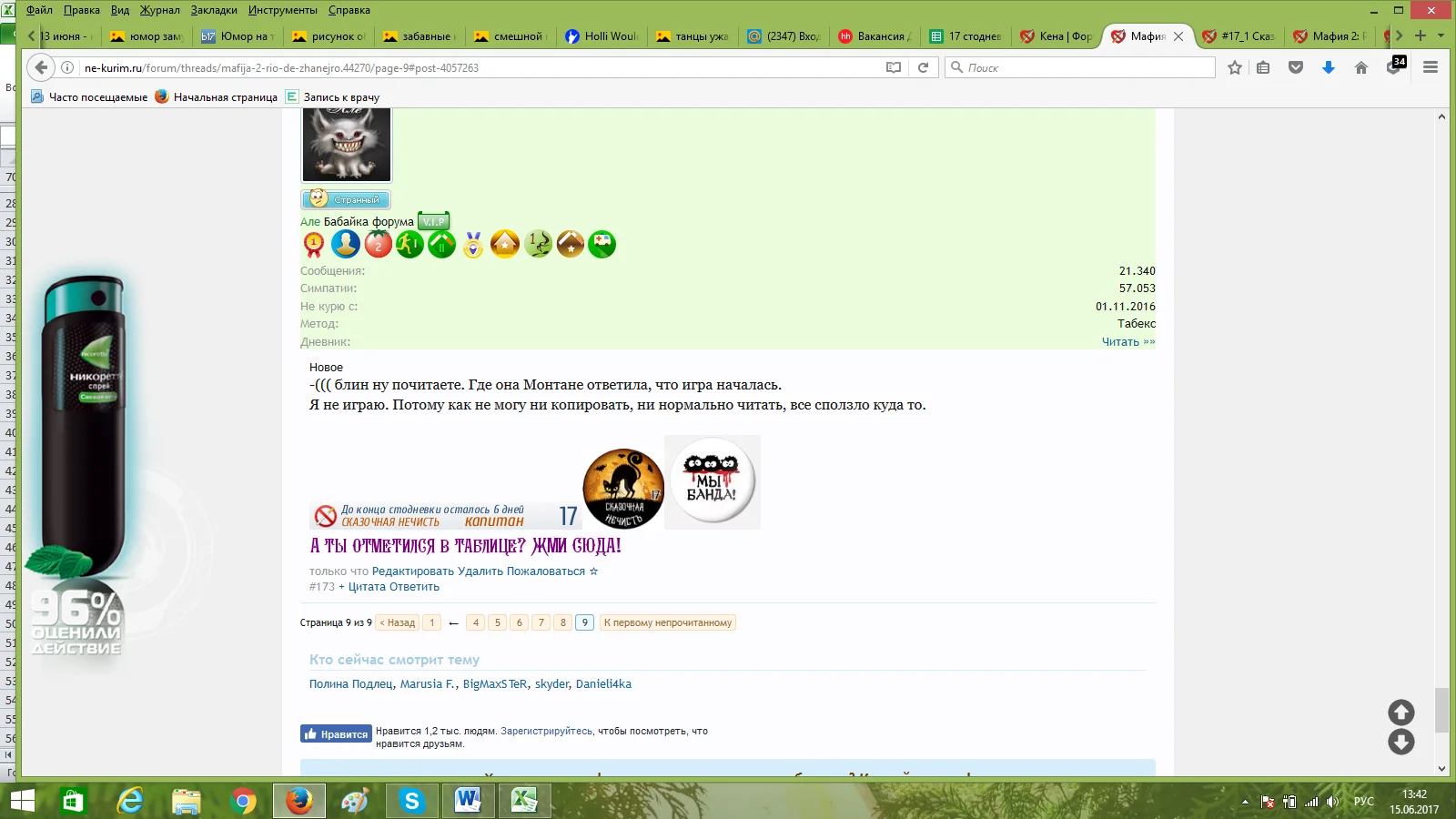1456x819 pixels.
Task: Open the Инструменты menu
Action: 283,10
